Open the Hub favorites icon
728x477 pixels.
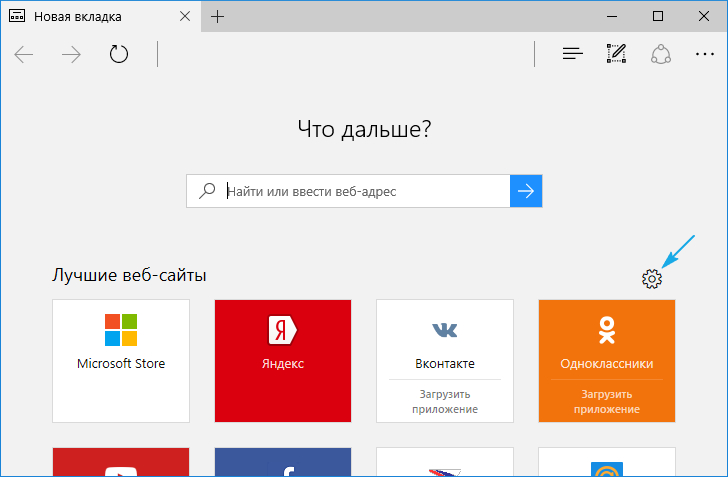pyautogui.click(x=572, y=54)
